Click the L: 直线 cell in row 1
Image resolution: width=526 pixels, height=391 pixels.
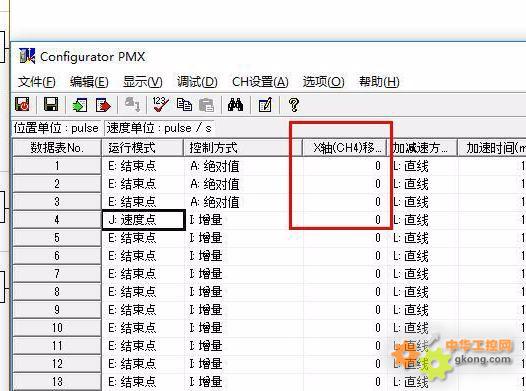point(423,166)
